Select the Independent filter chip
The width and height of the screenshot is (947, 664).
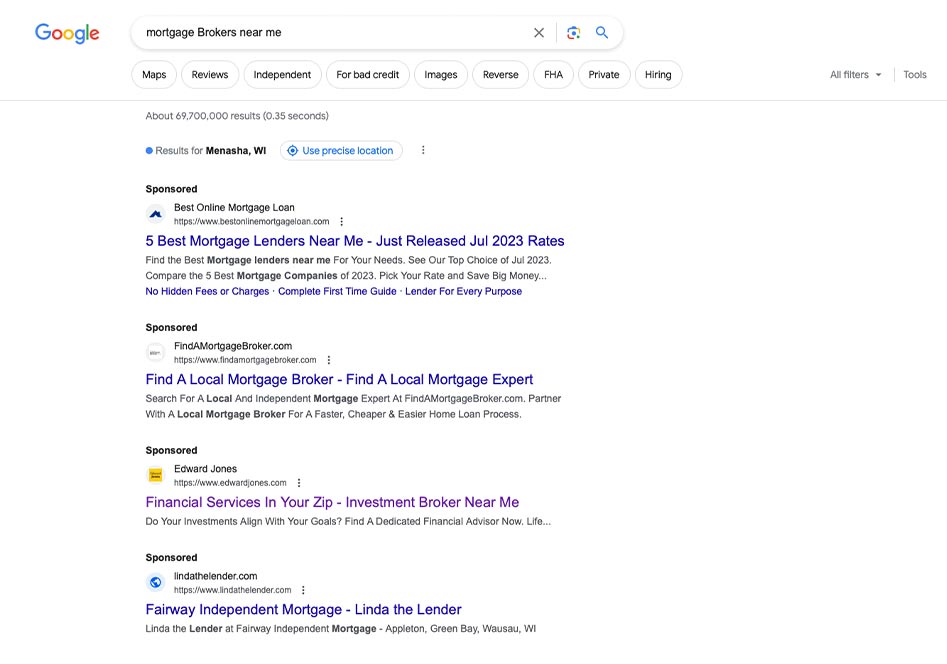point(282,74)
